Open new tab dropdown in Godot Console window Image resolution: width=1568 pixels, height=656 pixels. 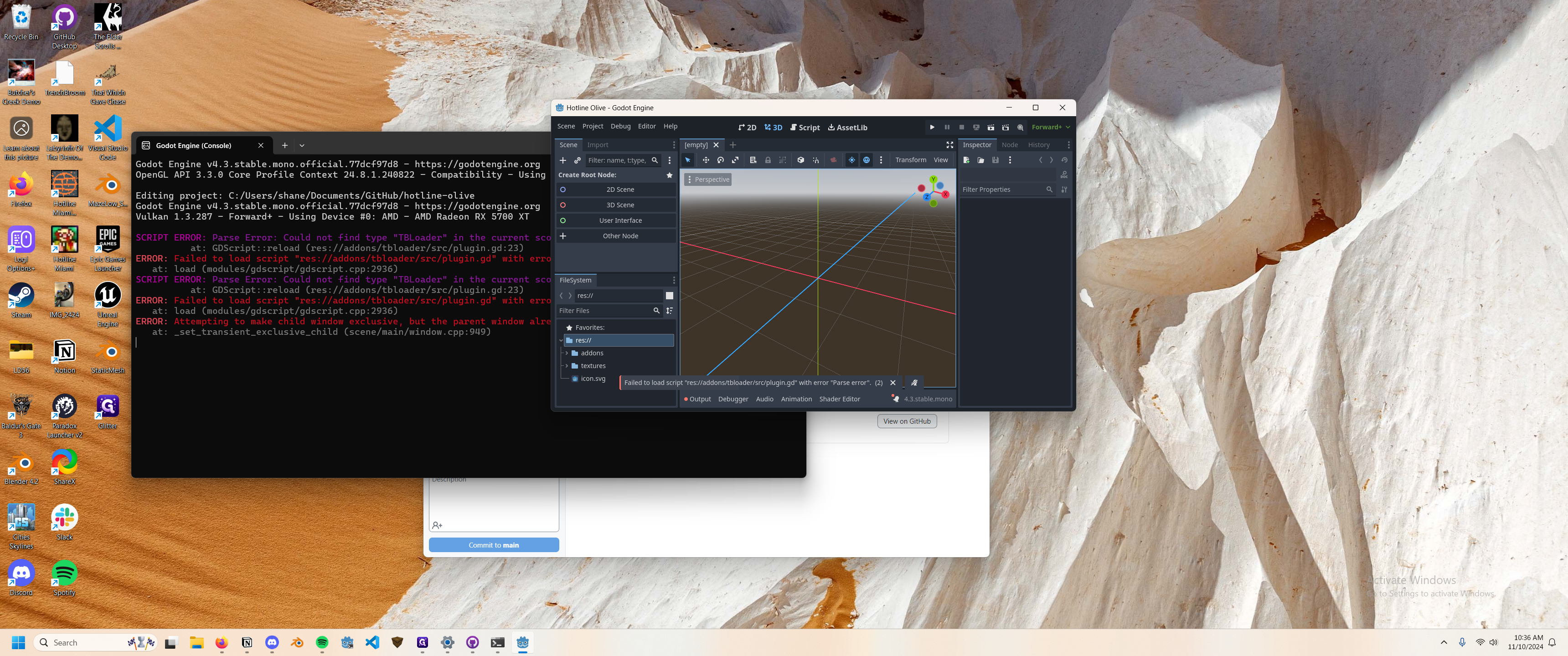tap(302, 146)
